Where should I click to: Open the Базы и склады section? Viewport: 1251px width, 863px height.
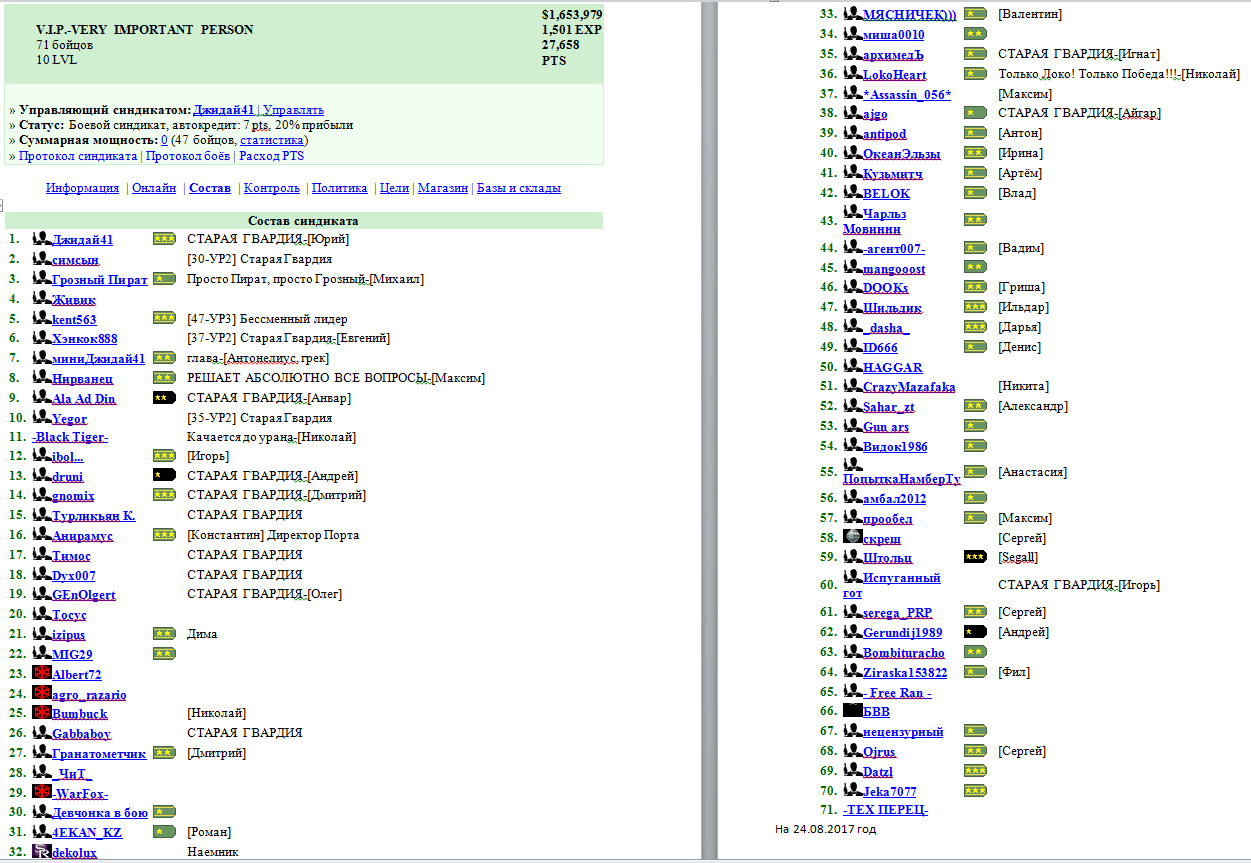(519, 188)
